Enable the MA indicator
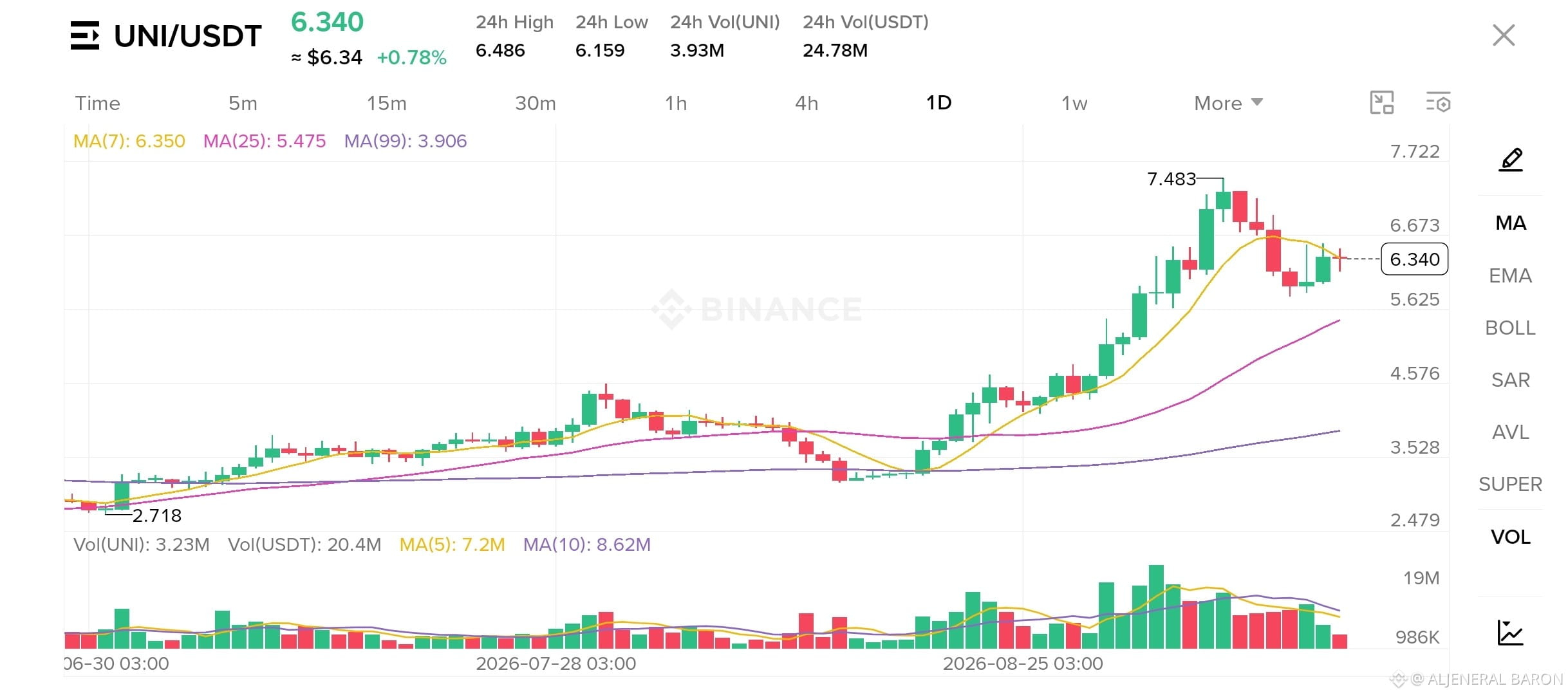 click(x=1511, y=223)
